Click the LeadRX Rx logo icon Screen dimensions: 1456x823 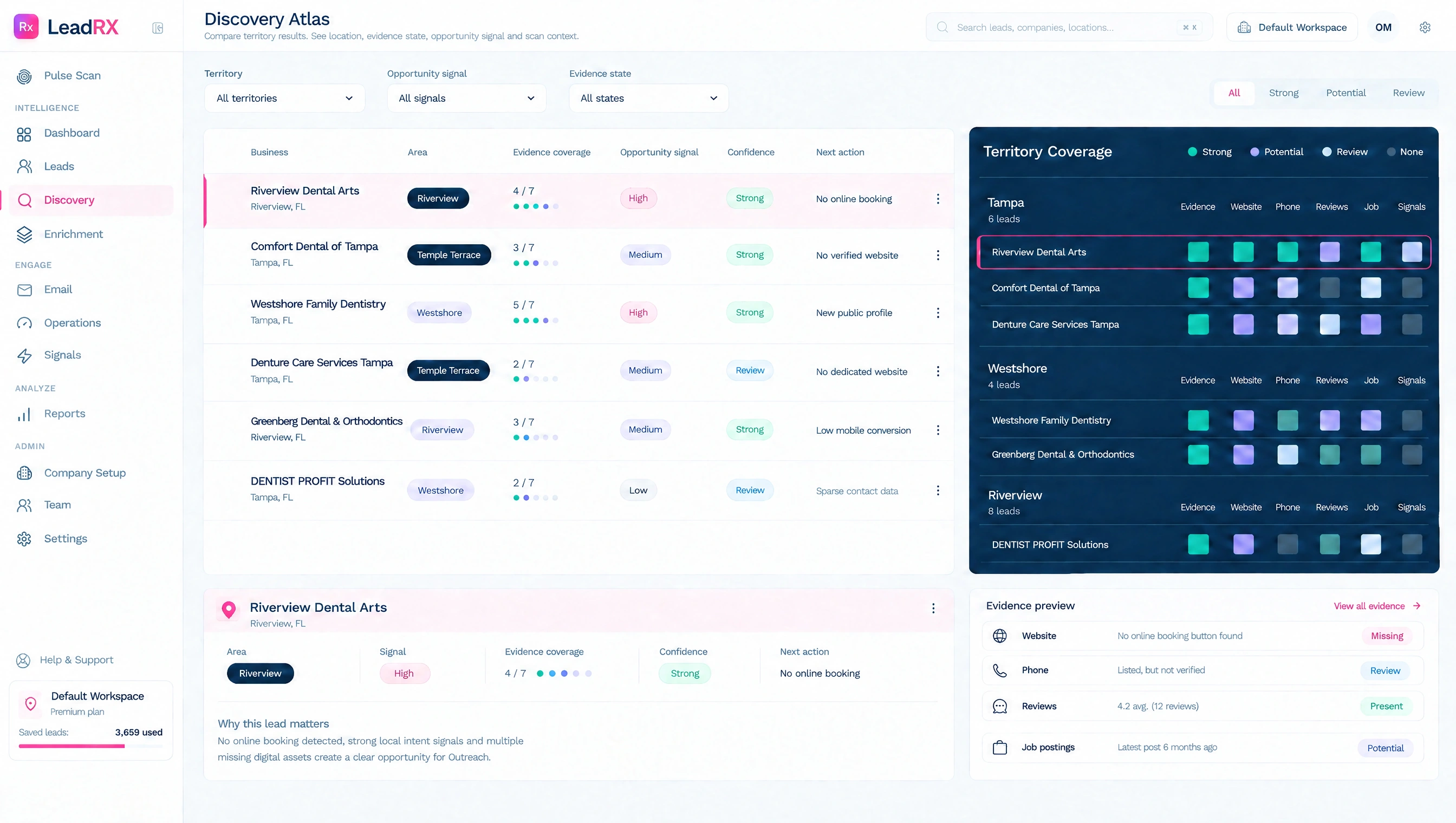click(x=26, y=27)
